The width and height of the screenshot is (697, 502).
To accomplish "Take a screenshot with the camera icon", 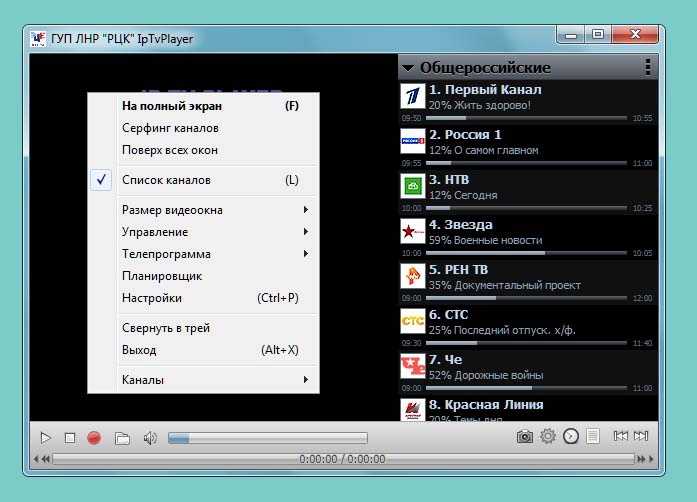I will tap(524, 436).
